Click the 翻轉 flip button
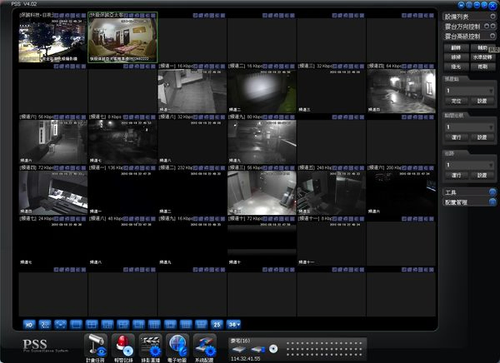Viewport: 500px width, 363px height. click(456, 48)
